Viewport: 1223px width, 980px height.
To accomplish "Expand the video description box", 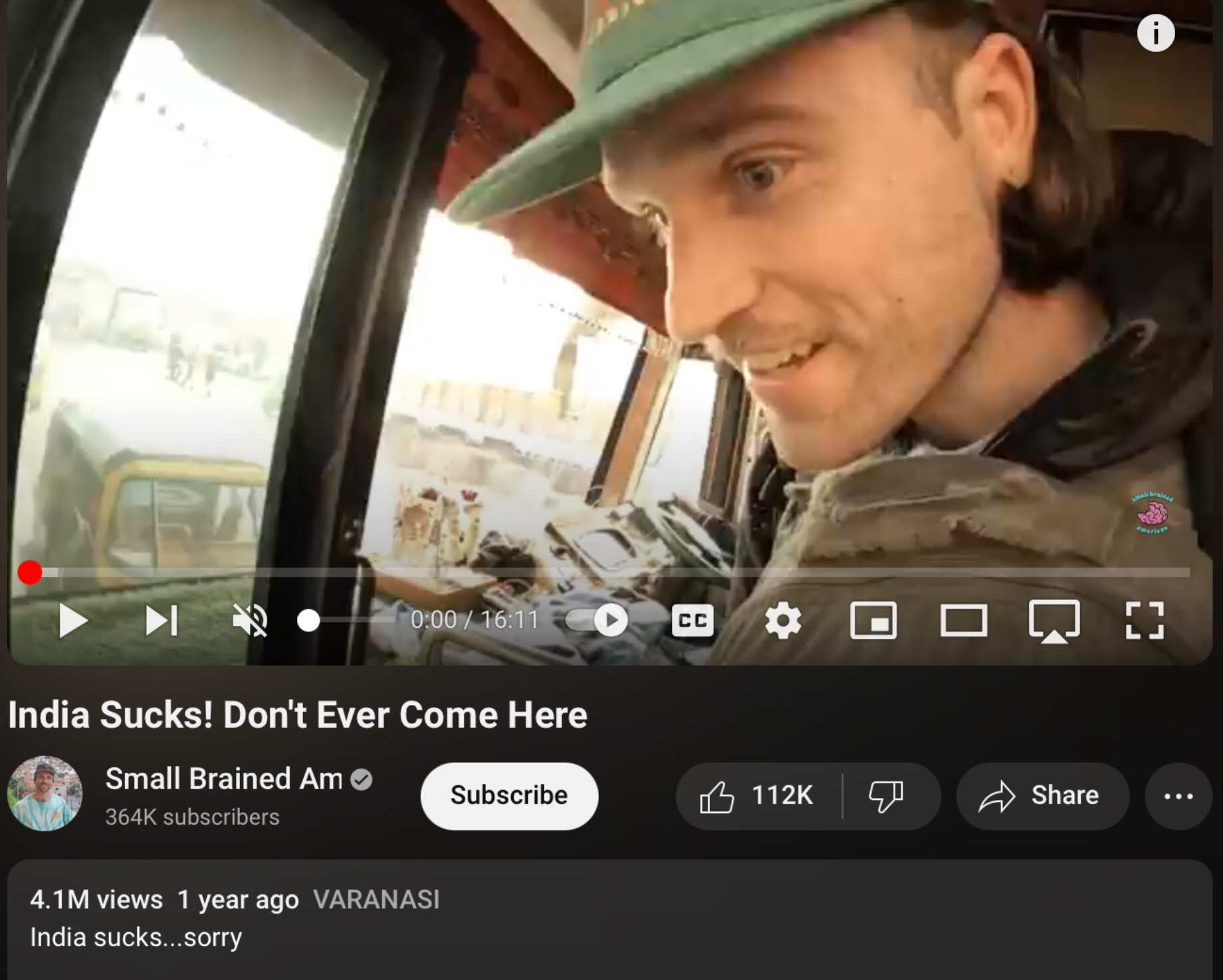I will (x=610, y=920).
